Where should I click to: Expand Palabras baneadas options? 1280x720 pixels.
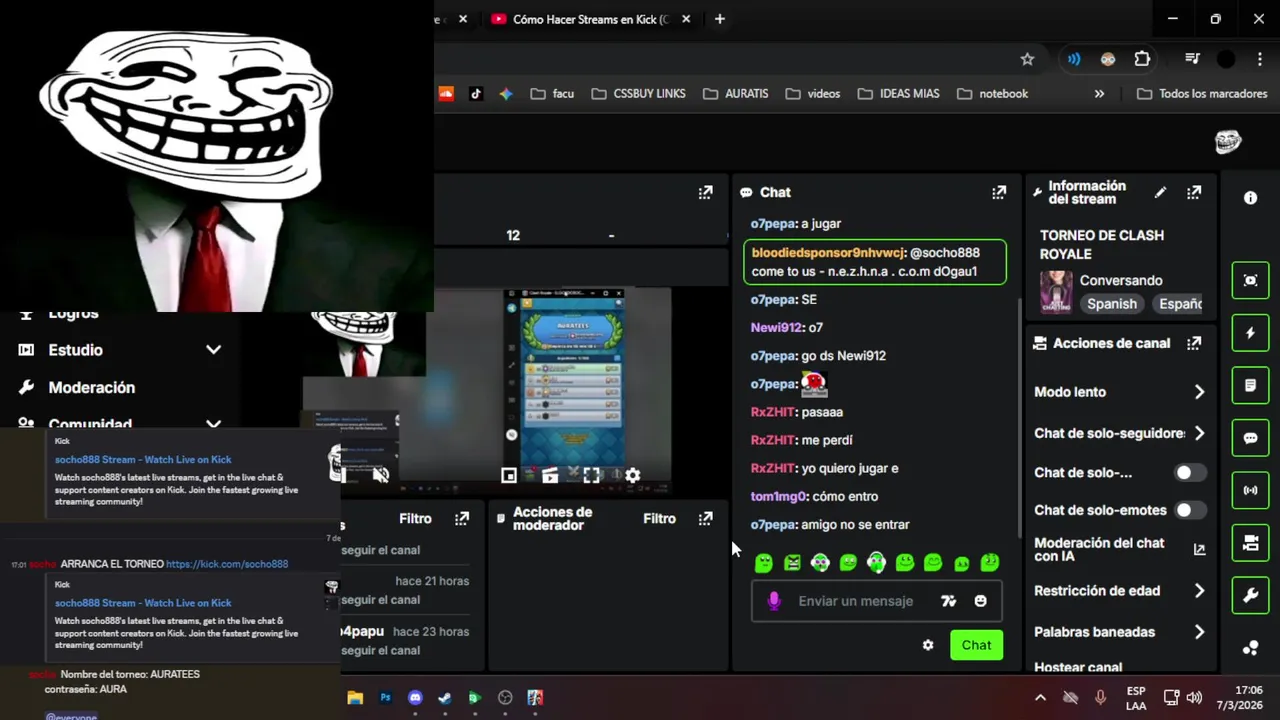point(1199,632)
